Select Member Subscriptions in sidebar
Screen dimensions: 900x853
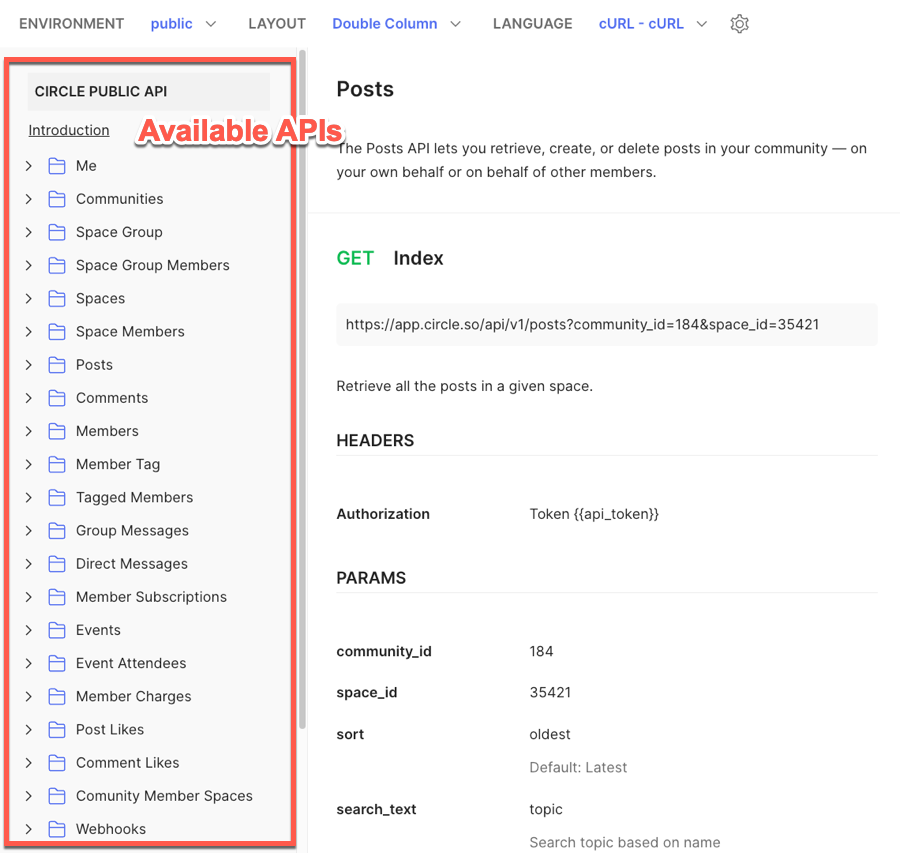(x=151, y=597)
